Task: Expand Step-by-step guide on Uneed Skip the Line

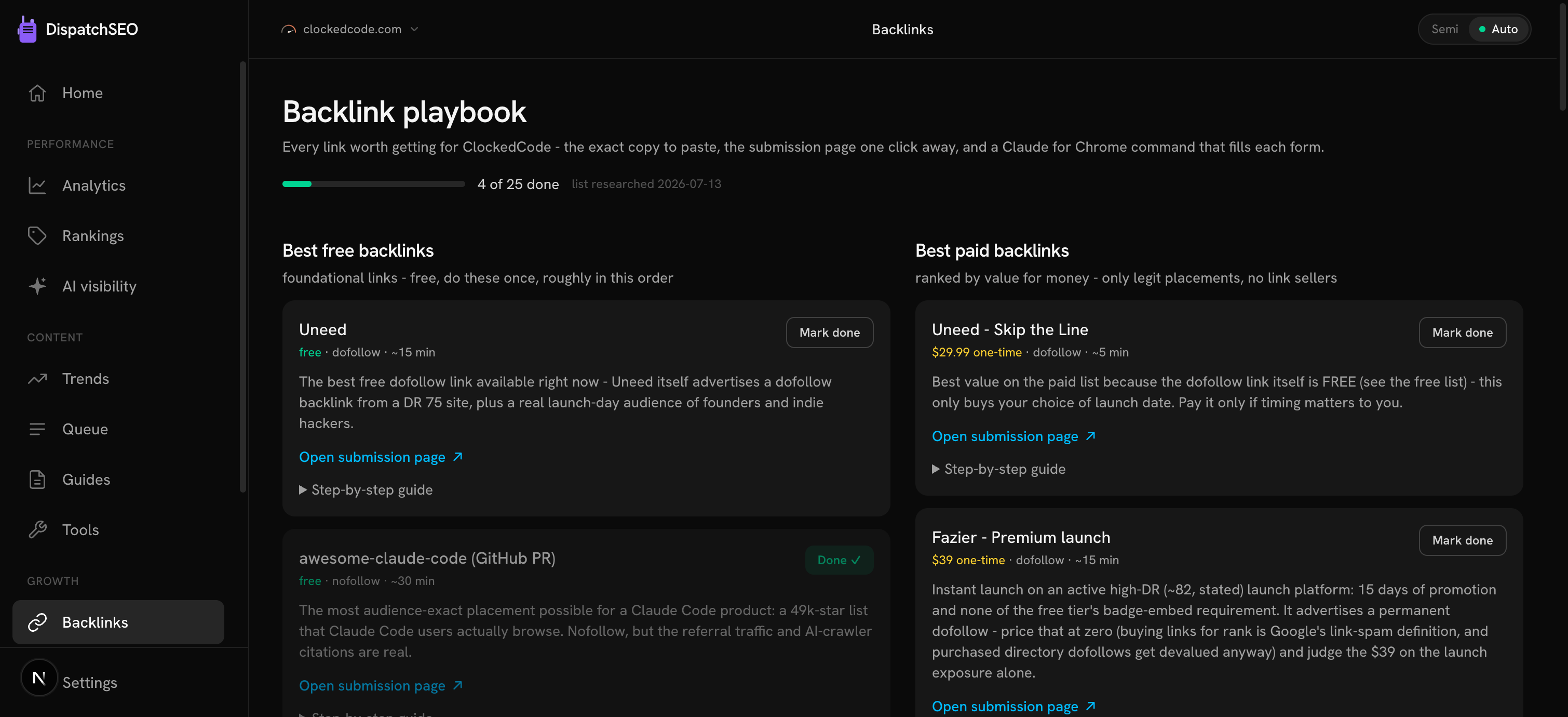Action: point(999,469)
